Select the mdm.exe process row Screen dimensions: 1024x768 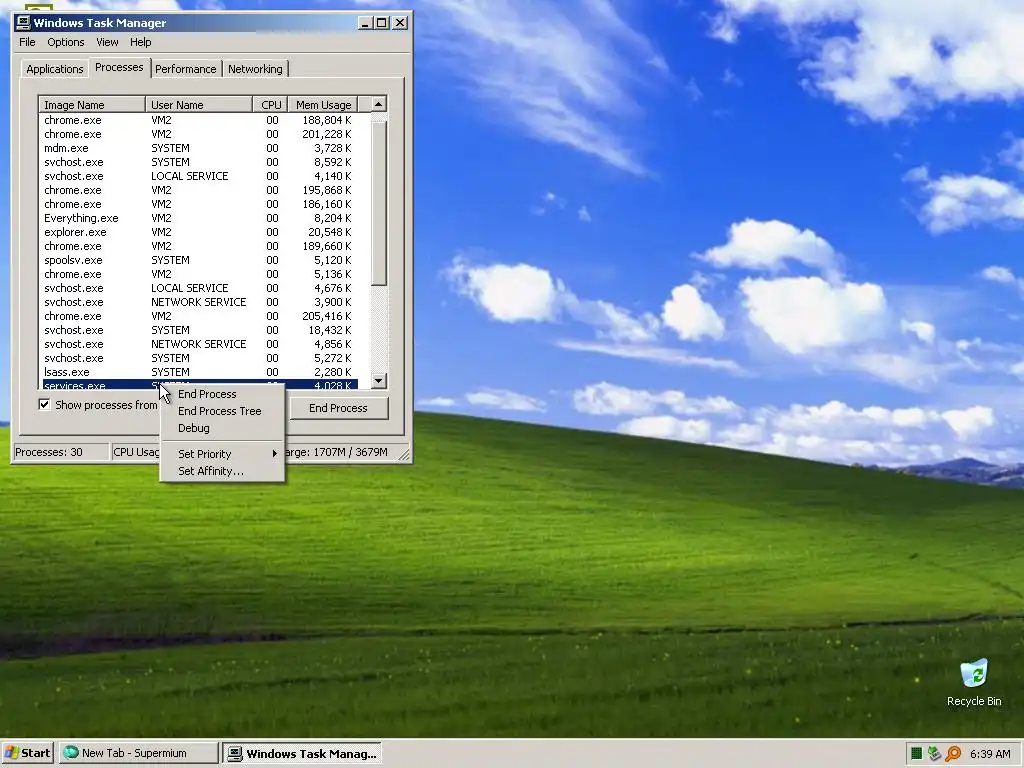pyautogui.click(x=199, y=148)
